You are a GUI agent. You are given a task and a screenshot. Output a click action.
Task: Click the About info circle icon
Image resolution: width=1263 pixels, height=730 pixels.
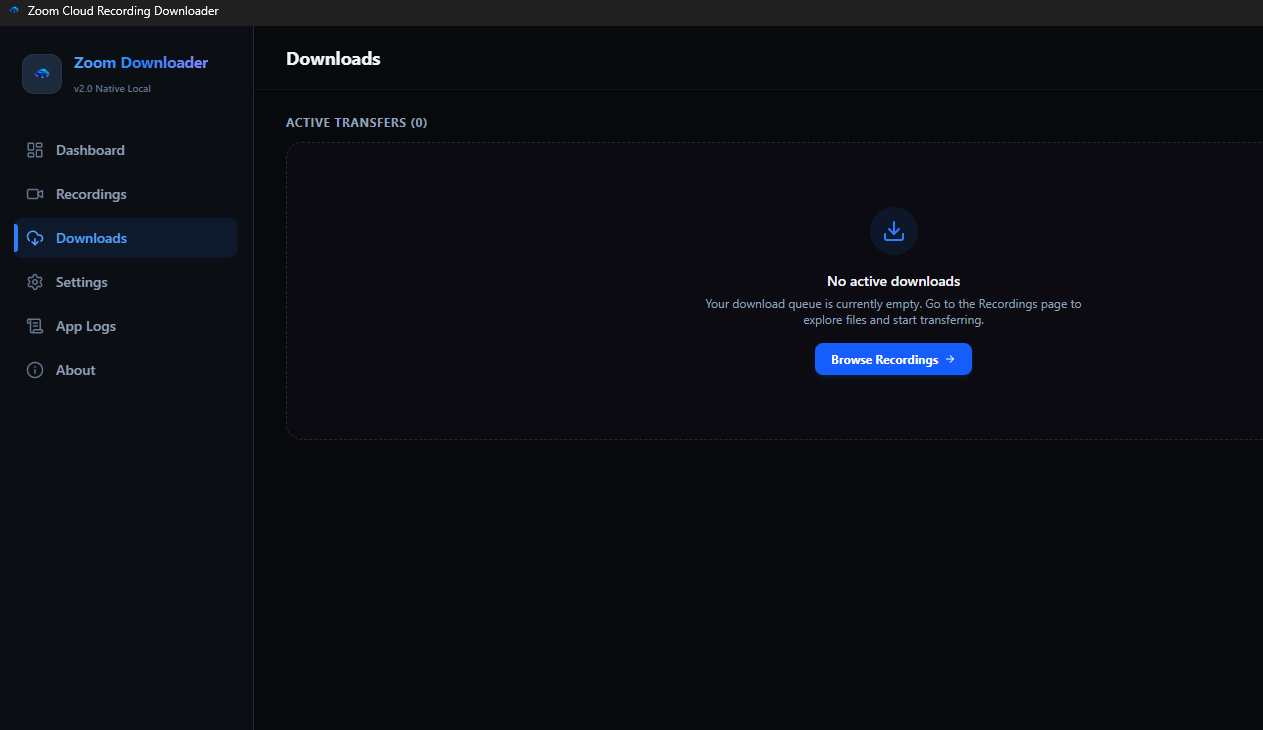(x=35, y=370)
